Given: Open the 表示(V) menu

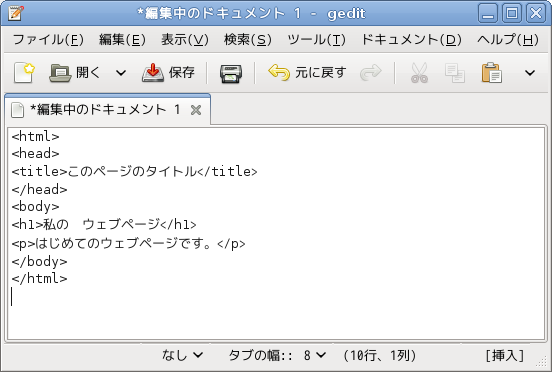Looking at the screenshot, I should click(185, 40).
